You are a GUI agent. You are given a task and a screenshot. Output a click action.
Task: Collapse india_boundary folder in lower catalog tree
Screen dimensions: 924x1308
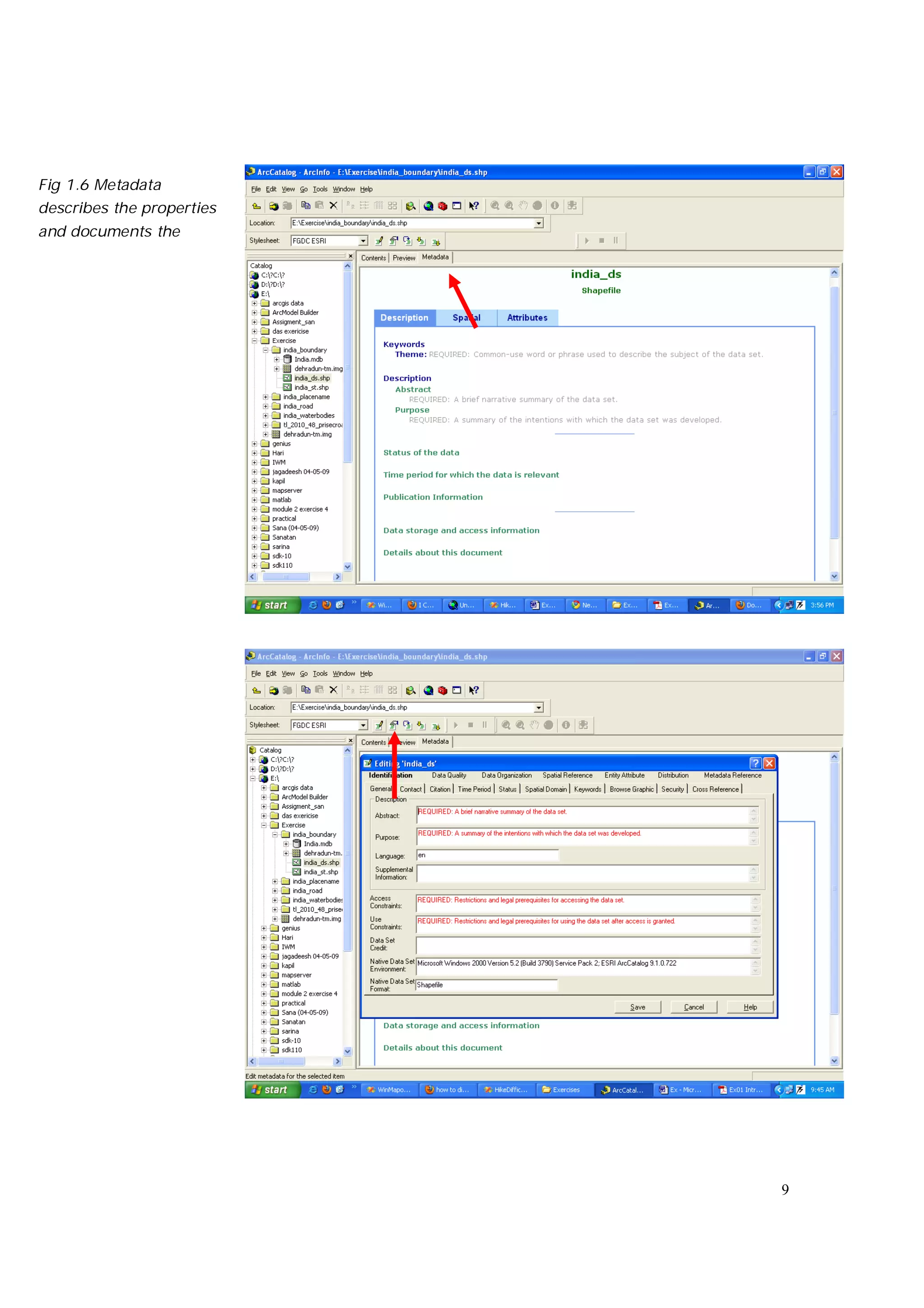coord(275,835)
